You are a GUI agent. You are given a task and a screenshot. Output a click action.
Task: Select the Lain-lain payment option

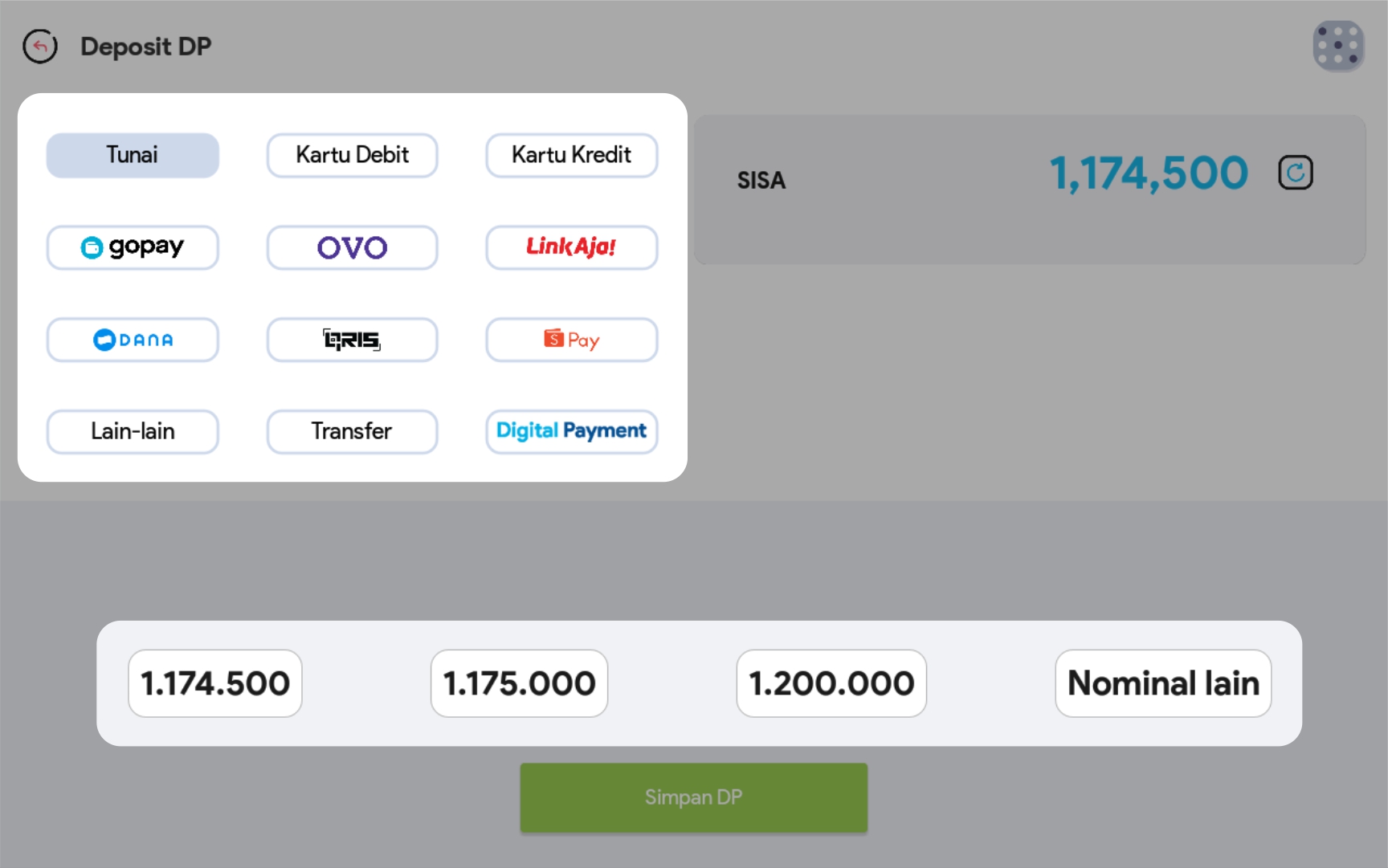coord(133,431)
